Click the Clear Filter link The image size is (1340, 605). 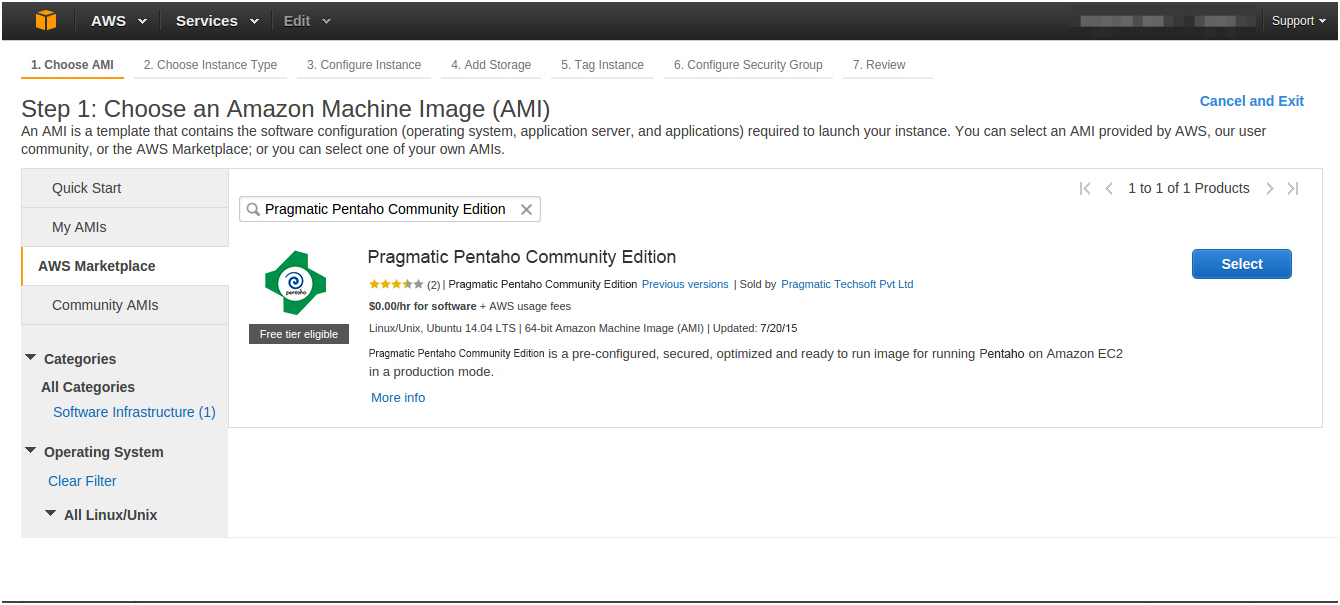[x=82, y=481]
